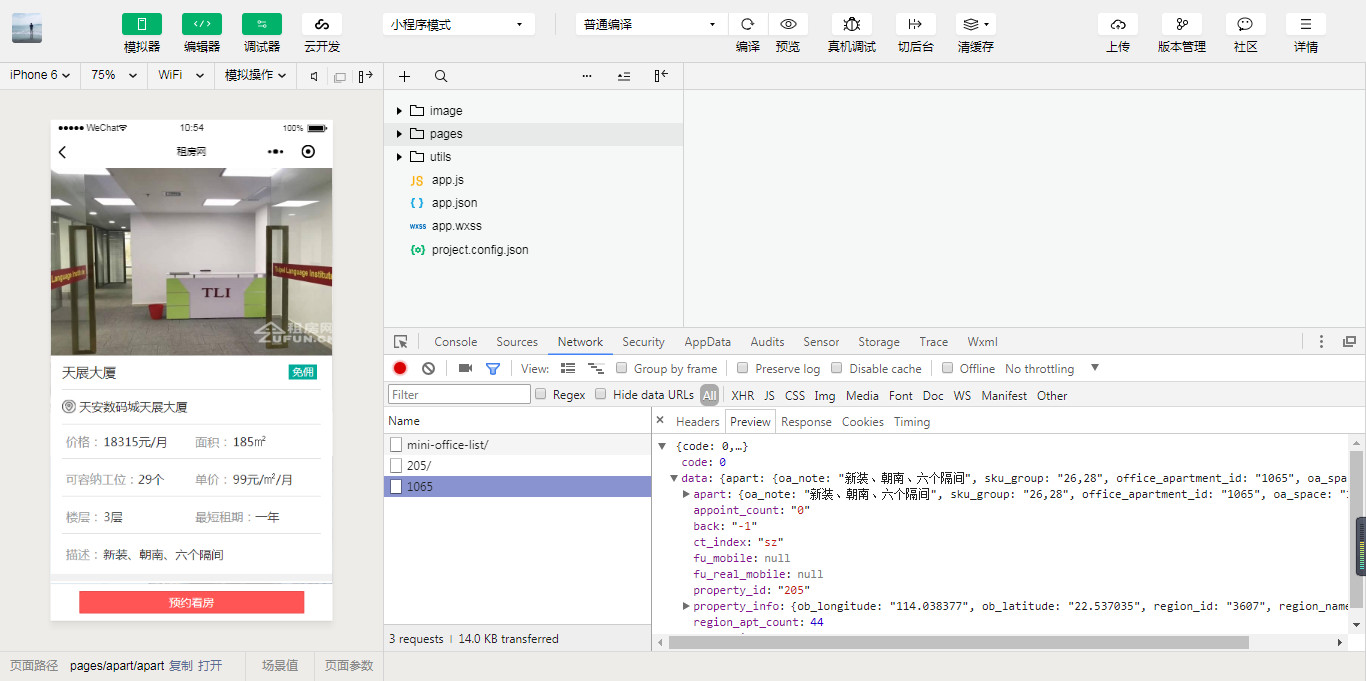The image size is (1366, 681).
Task: Switch to the Response tab
Action: pyautogui.click(x=806, y=422)
